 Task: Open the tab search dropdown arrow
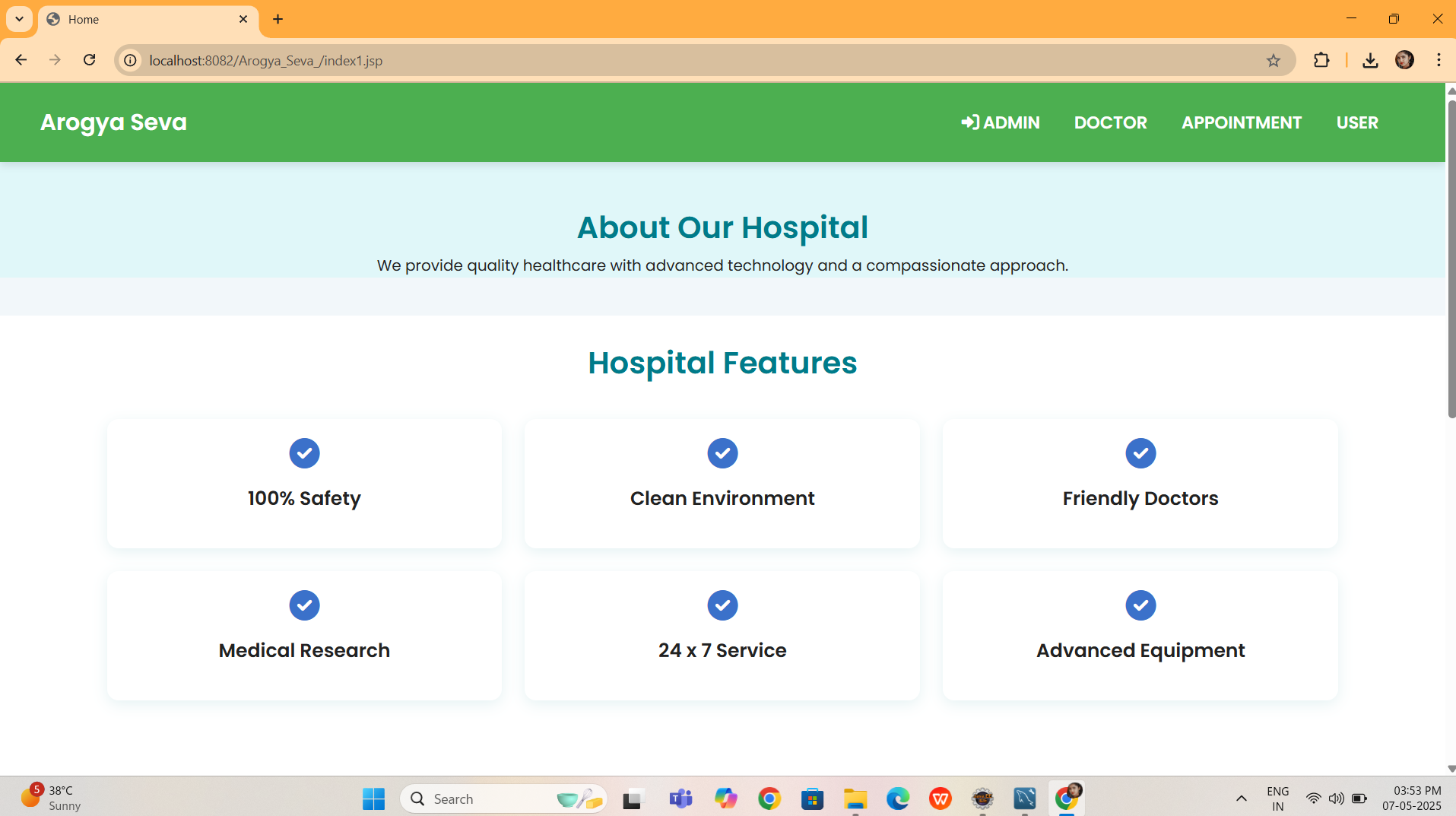pyautogui.click(x=19, y=19)
